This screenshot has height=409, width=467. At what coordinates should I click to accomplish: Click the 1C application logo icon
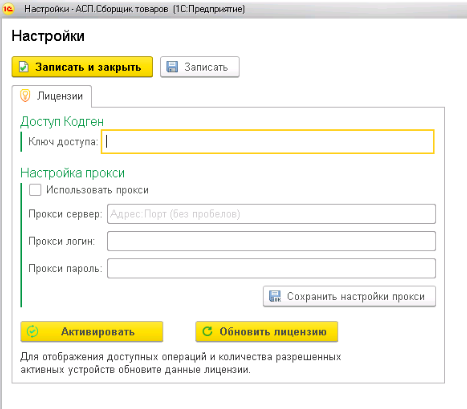(x=7, y=9)
